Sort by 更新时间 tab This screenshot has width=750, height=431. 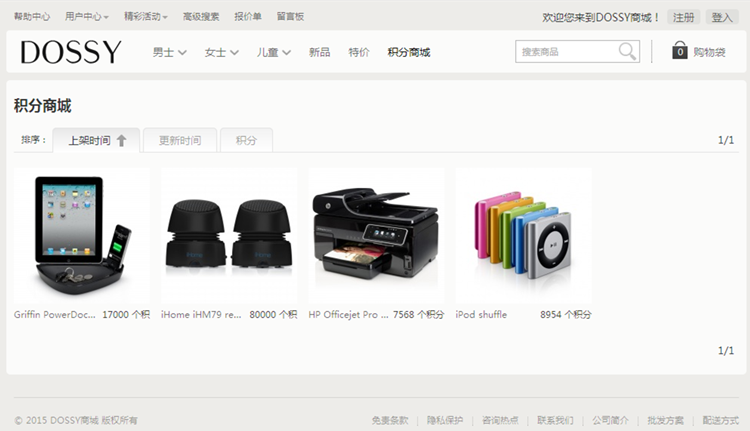coord(180,140)
